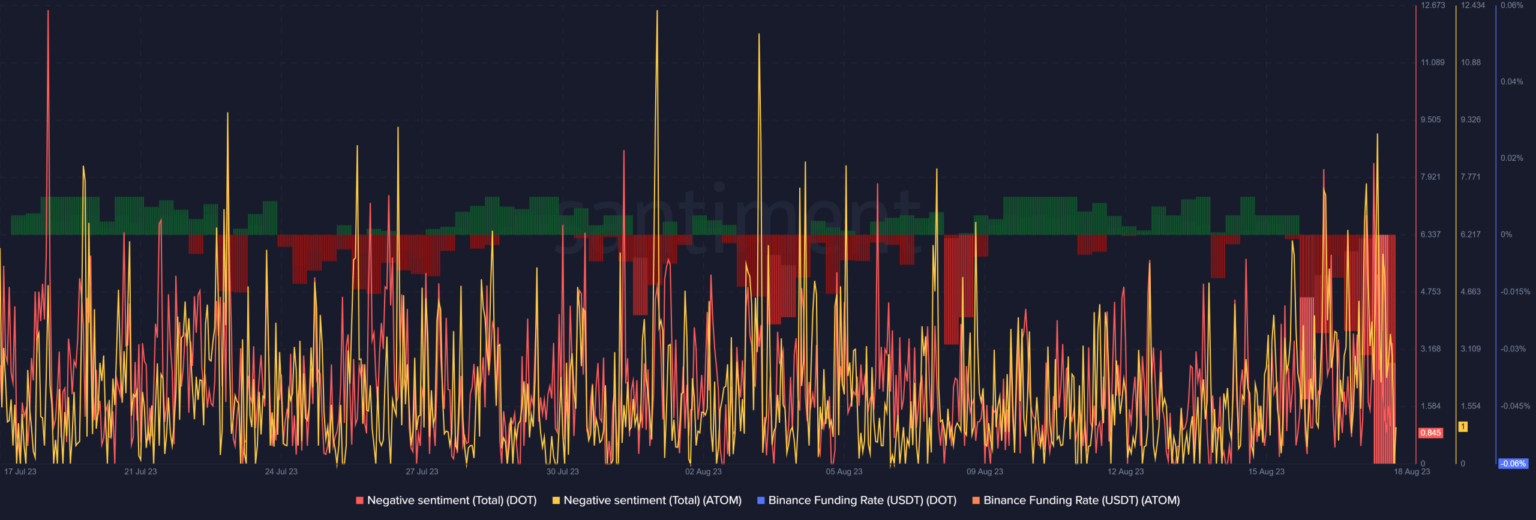Click the red DOT negative sentiment legend swatch
1536x520 pixels.
(x=361, y=499)
